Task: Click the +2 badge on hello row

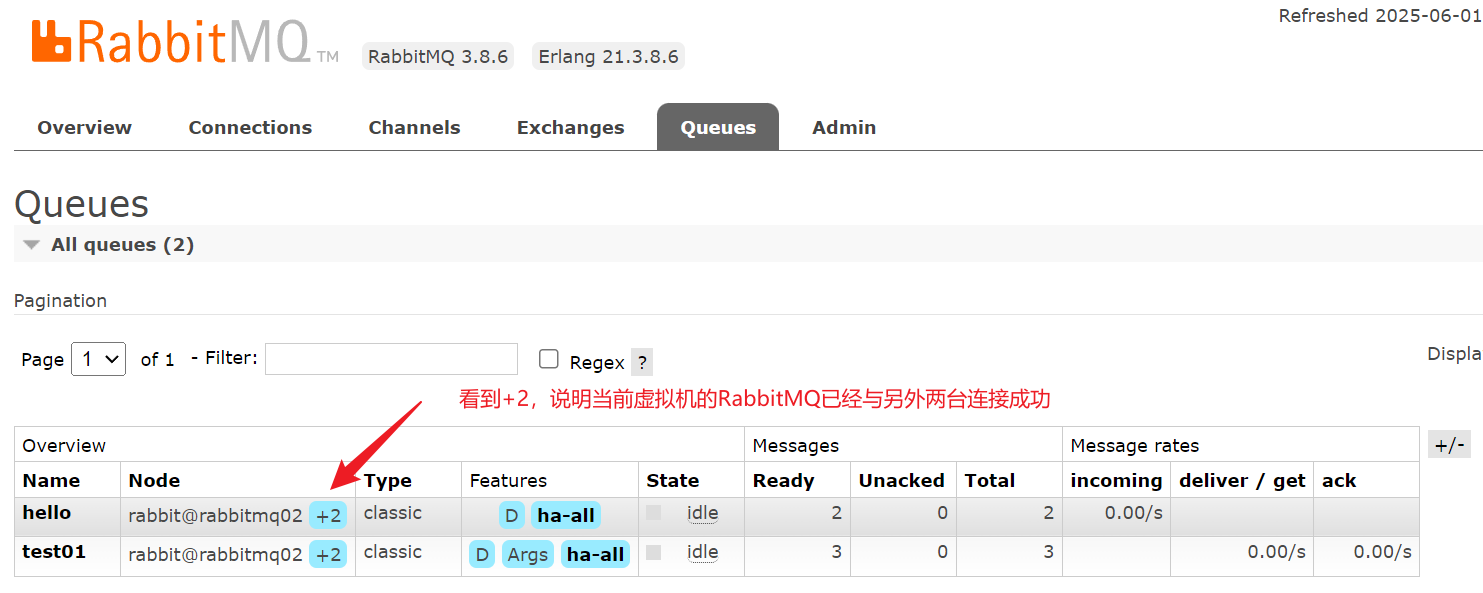Action: (x=329, y=516)
